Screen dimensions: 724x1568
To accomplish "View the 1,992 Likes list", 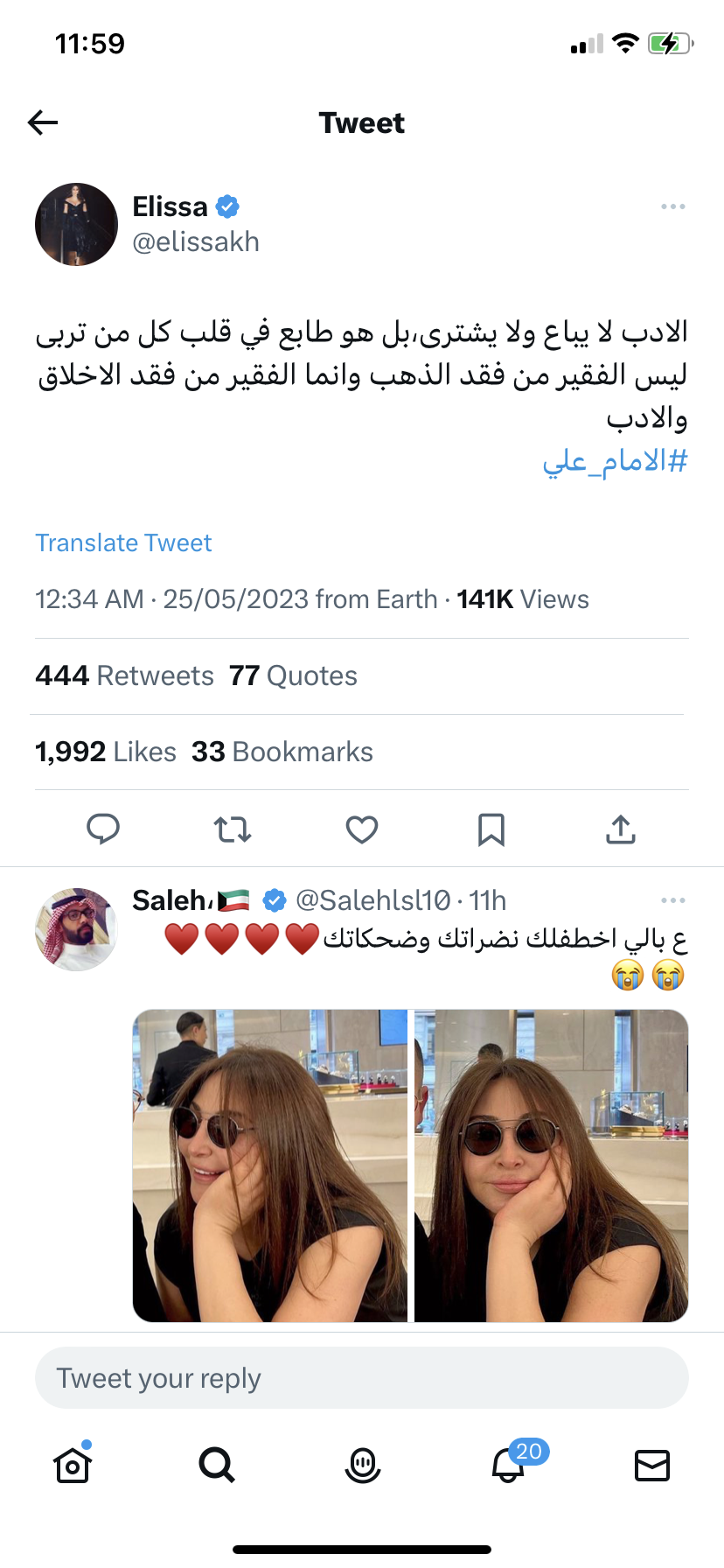I will [106, 752].
